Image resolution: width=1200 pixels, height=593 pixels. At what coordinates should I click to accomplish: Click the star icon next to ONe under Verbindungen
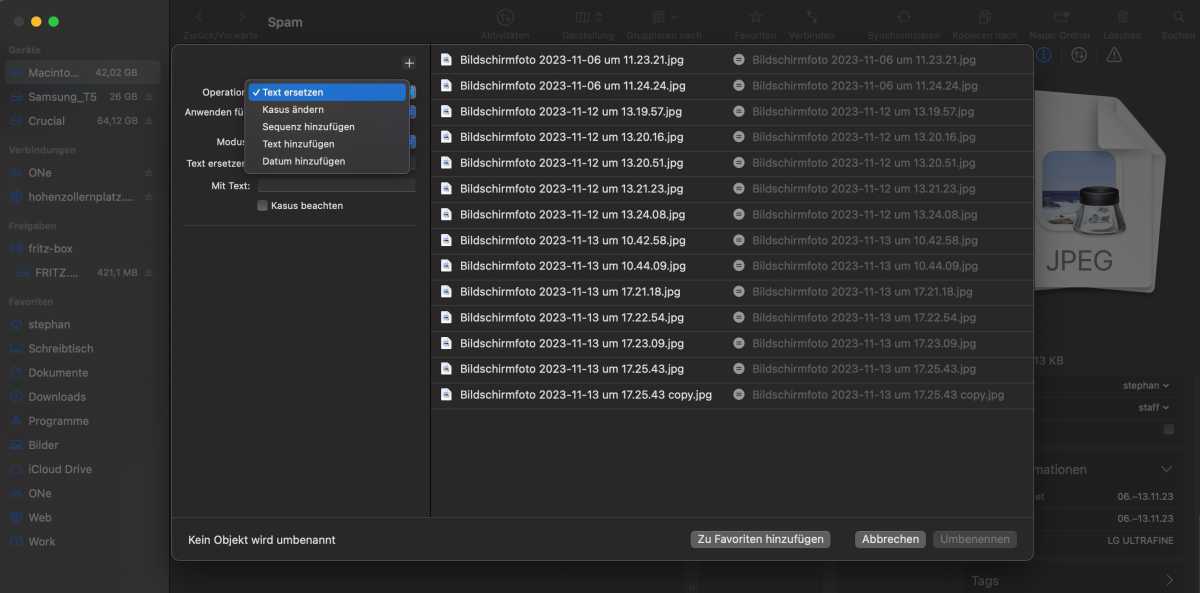tap(149, 173)
